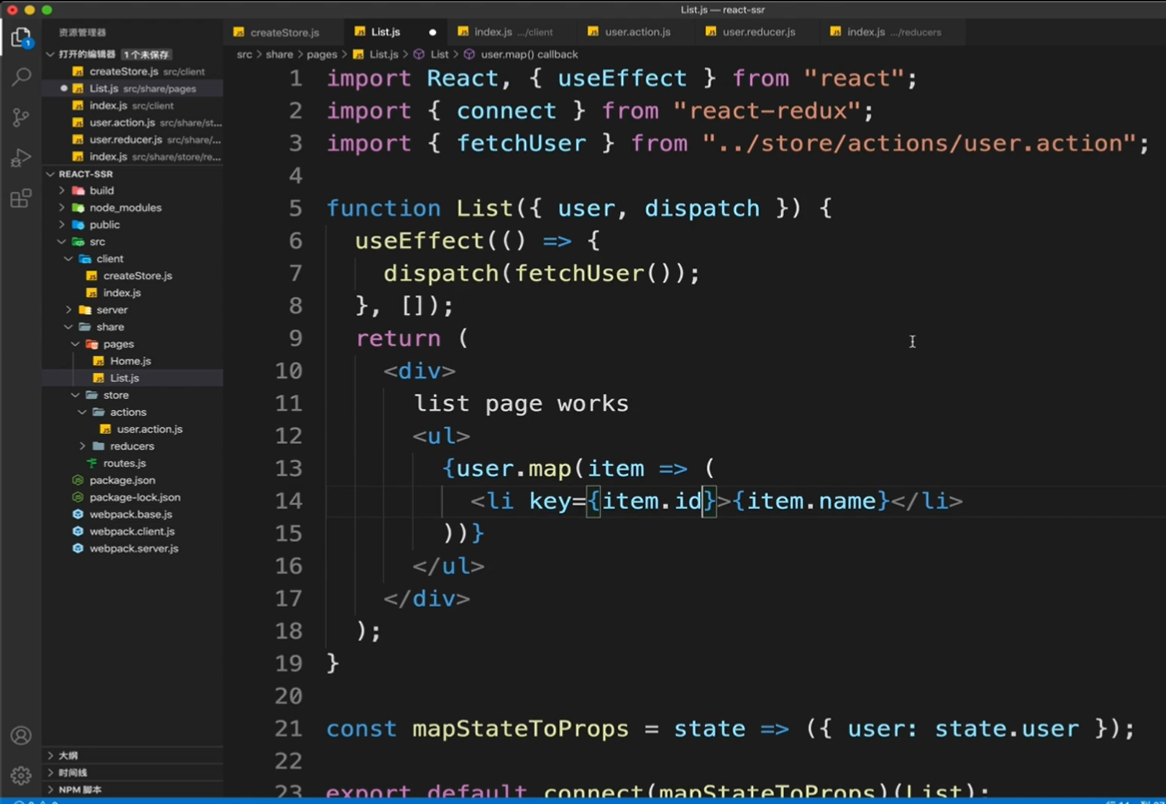Select List.js src/share/pages in open editors

click(x=133, y=89)
